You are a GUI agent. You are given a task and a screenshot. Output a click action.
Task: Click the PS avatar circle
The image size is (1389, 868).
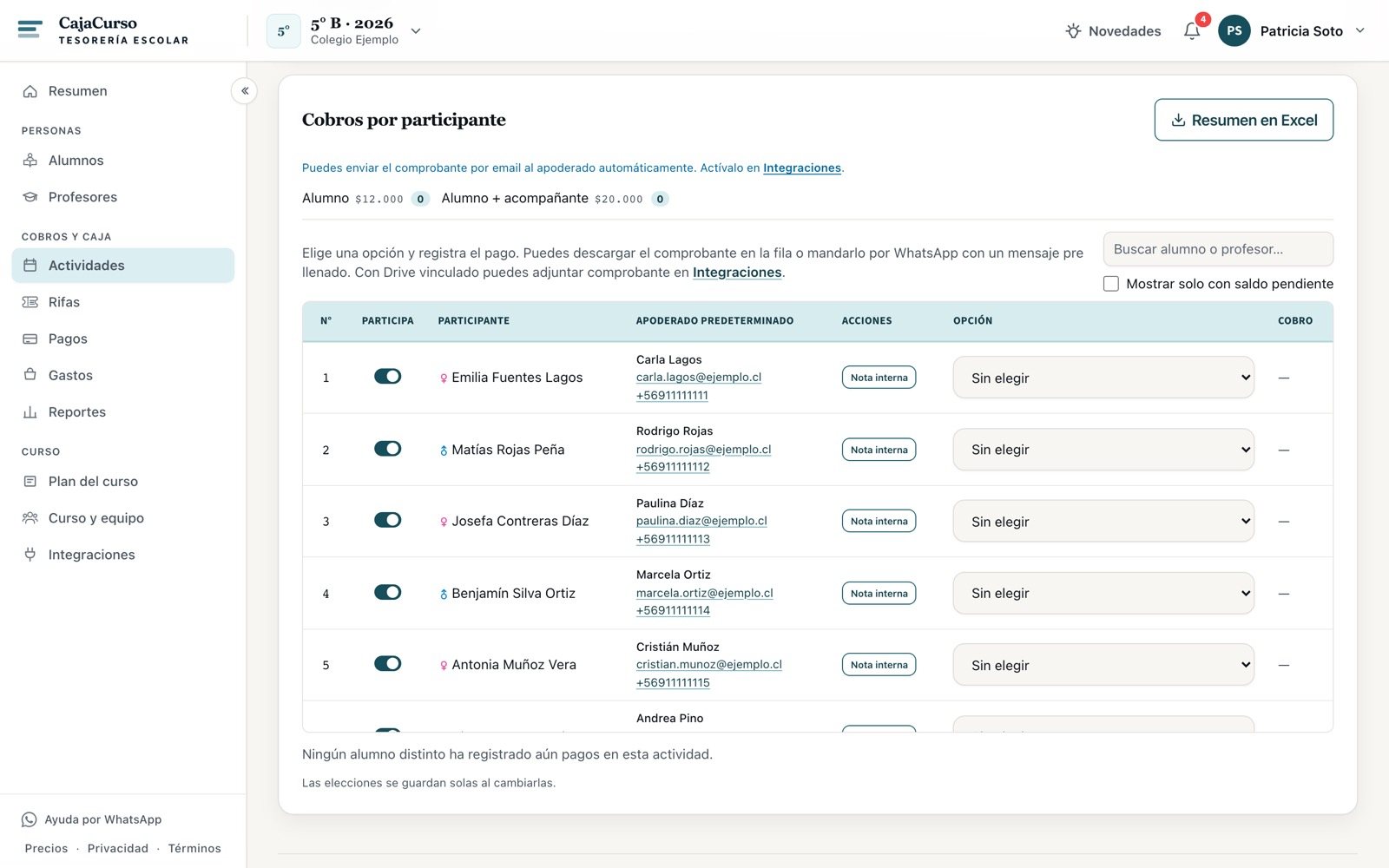pyautogui.click(x=1234, y=30)
